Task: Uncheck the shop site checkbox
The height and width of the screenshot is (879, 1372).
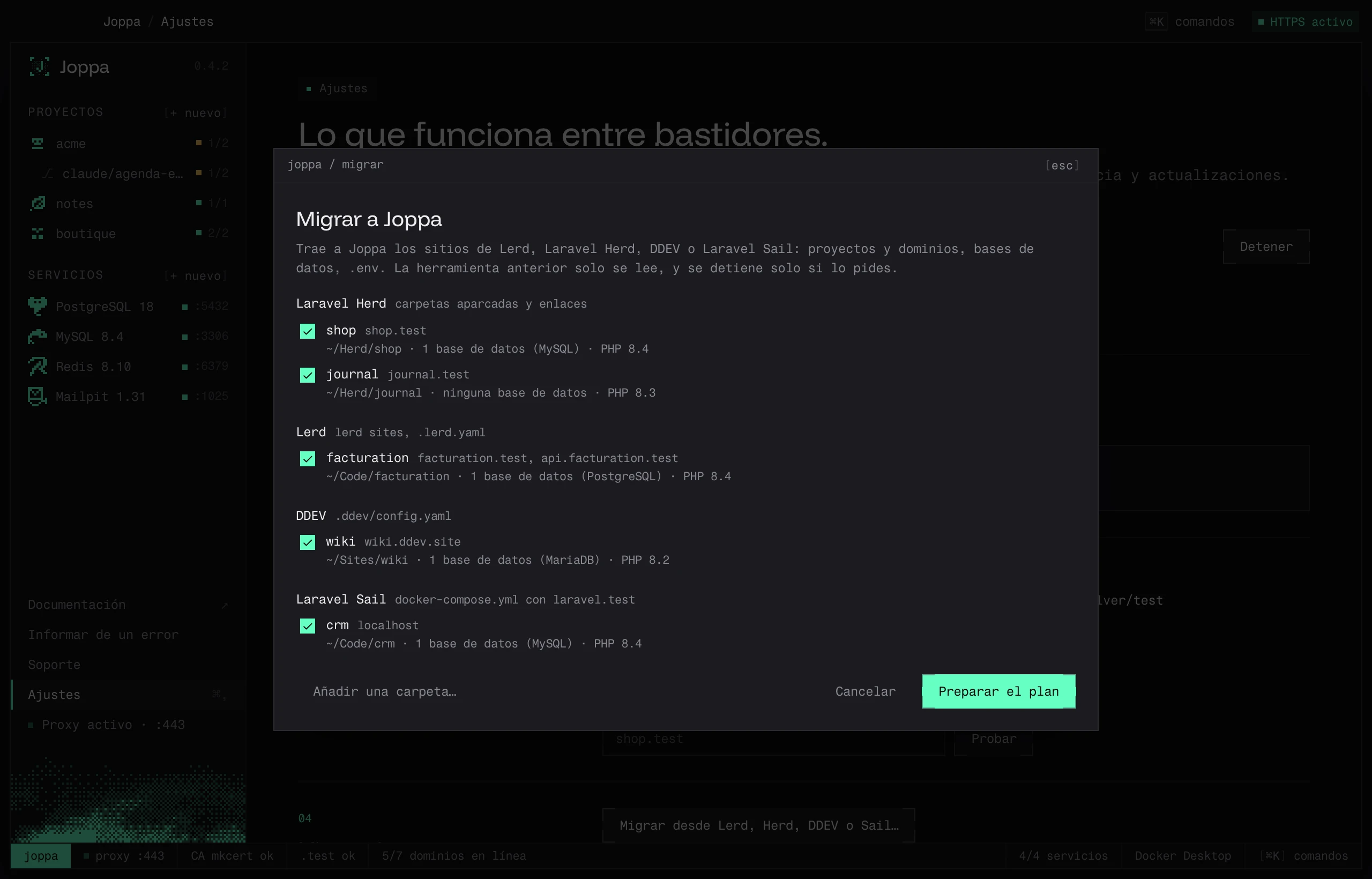Action: point(308,331)
